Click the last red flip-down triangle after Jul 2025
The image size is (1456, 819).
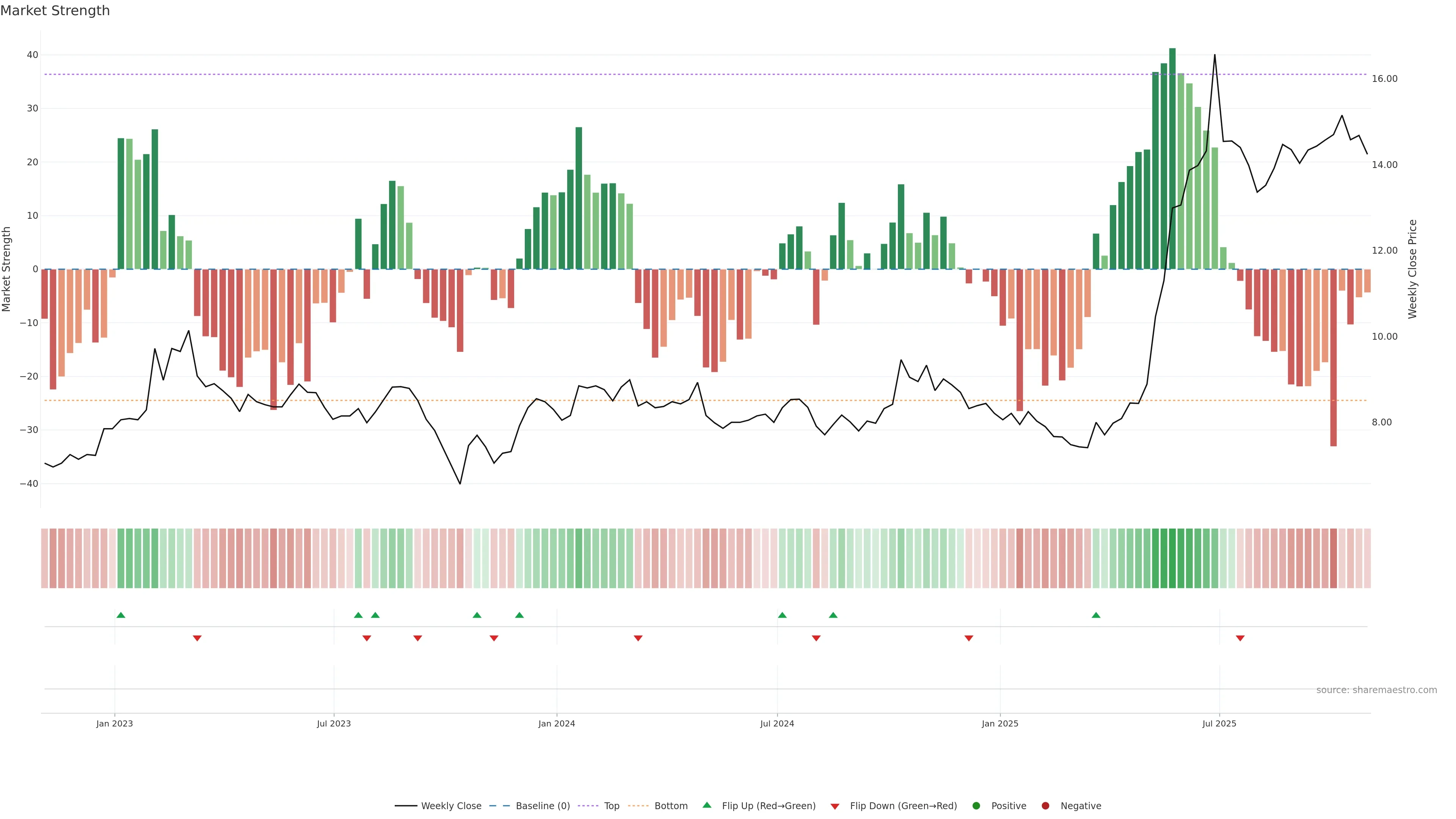[x=1240, y=638]
